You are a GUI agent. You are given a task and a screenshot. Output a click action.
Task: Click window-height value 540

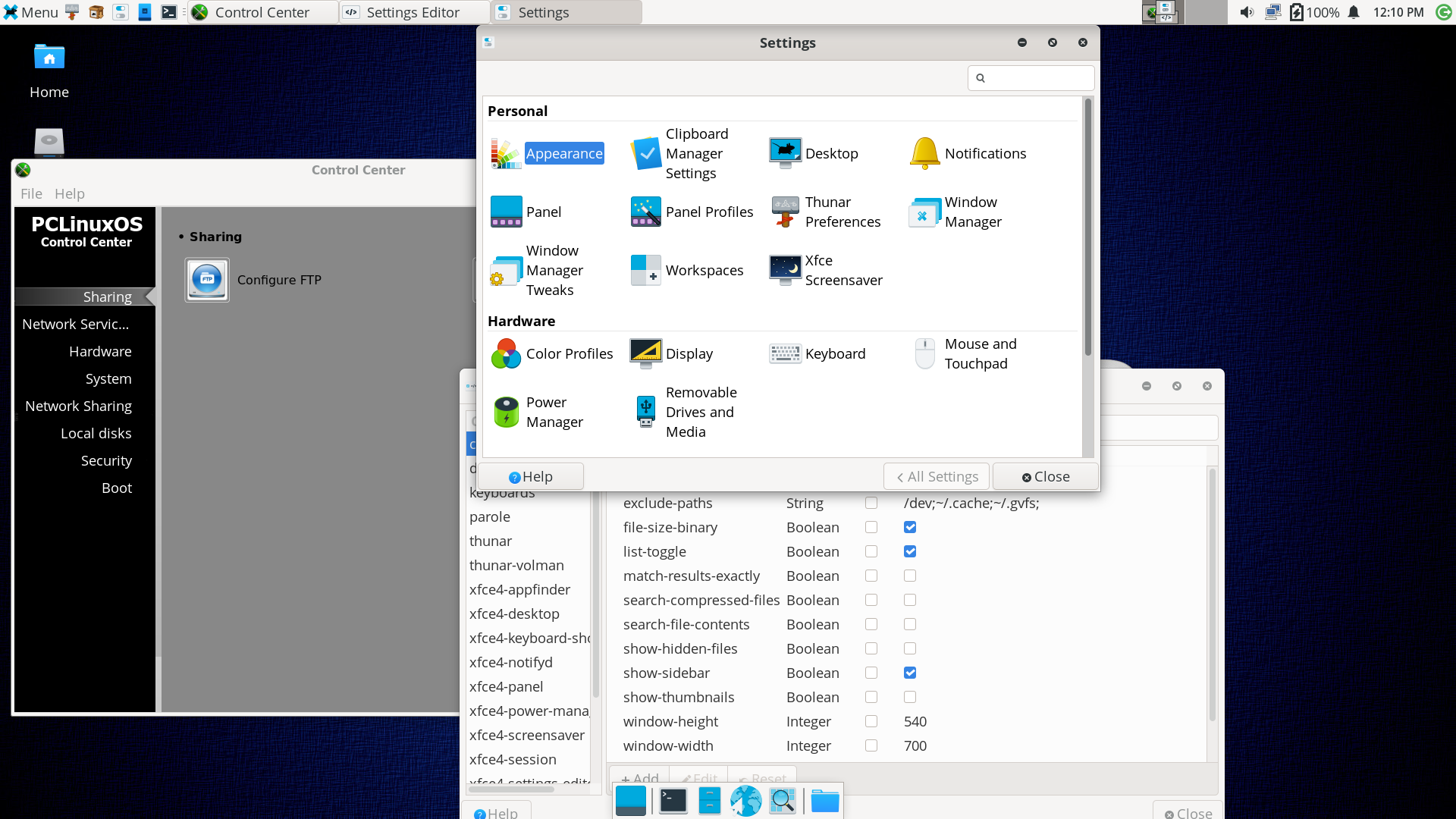click(915, 722)
